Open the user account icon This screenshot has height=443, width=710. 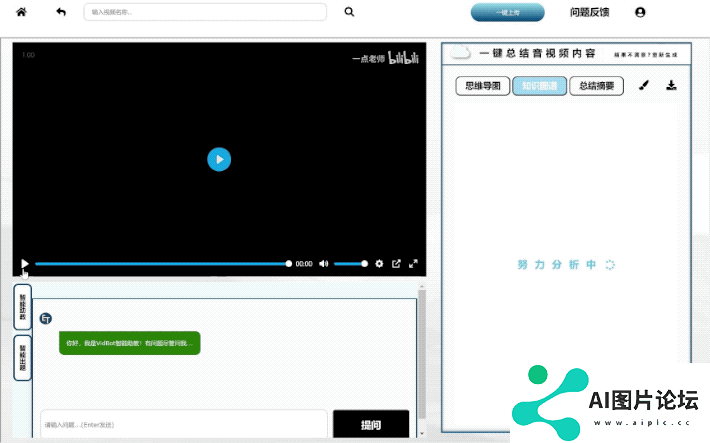640,12
